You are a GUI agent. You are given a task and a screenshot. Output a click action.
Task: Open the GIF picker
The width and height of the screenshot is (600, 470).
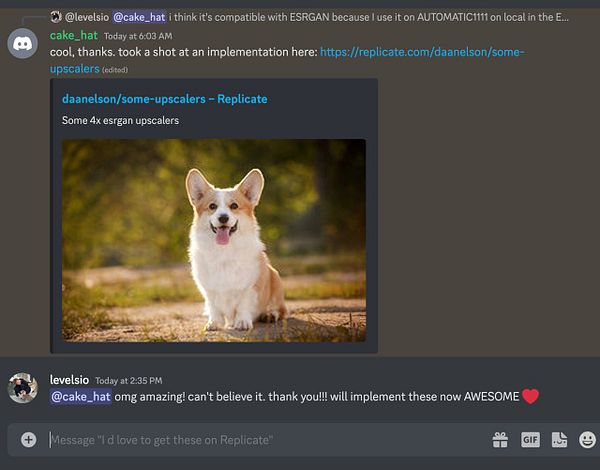tap(530, 440)
